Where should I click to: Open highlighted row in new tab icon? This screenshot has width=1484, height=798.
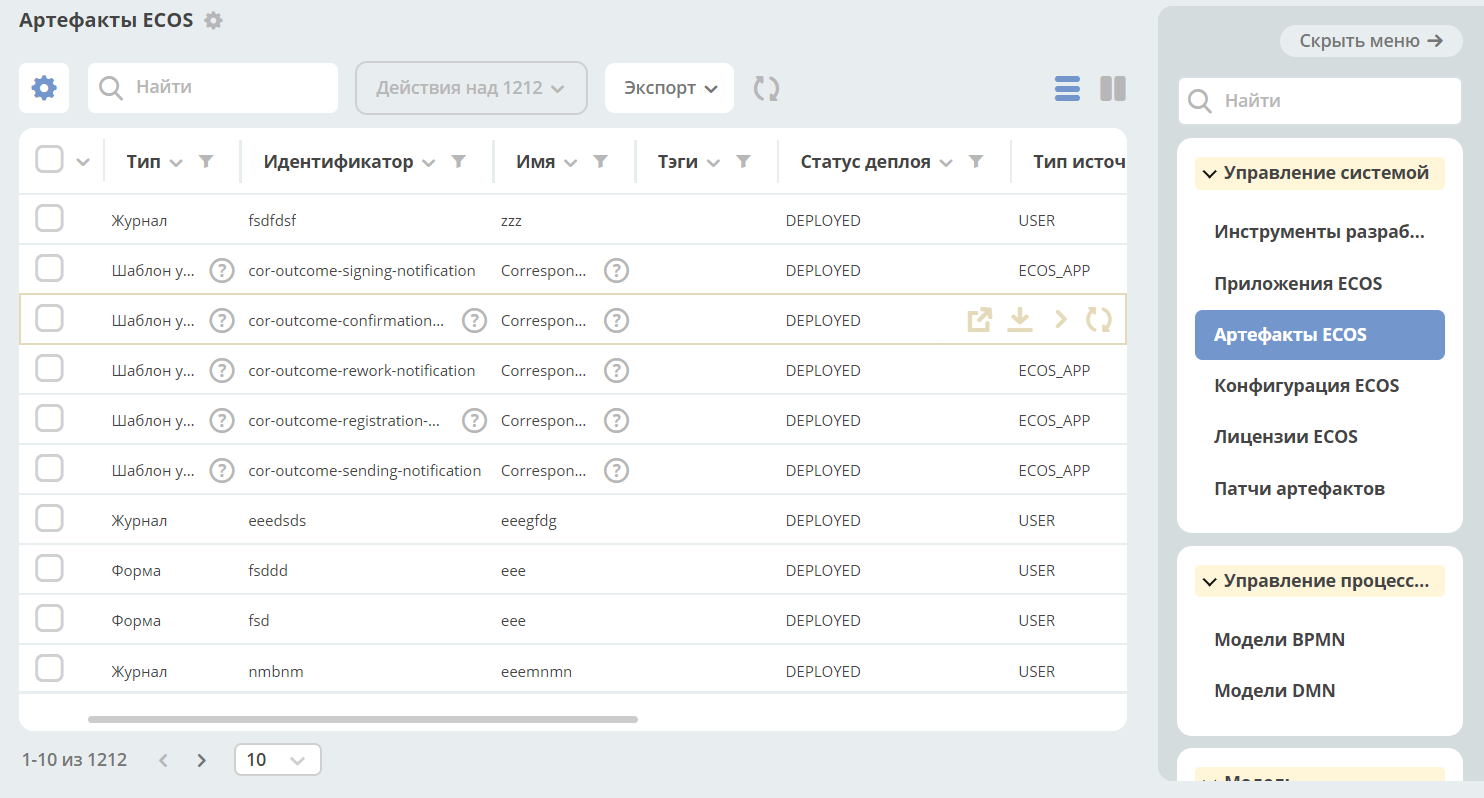coord(980,320)
